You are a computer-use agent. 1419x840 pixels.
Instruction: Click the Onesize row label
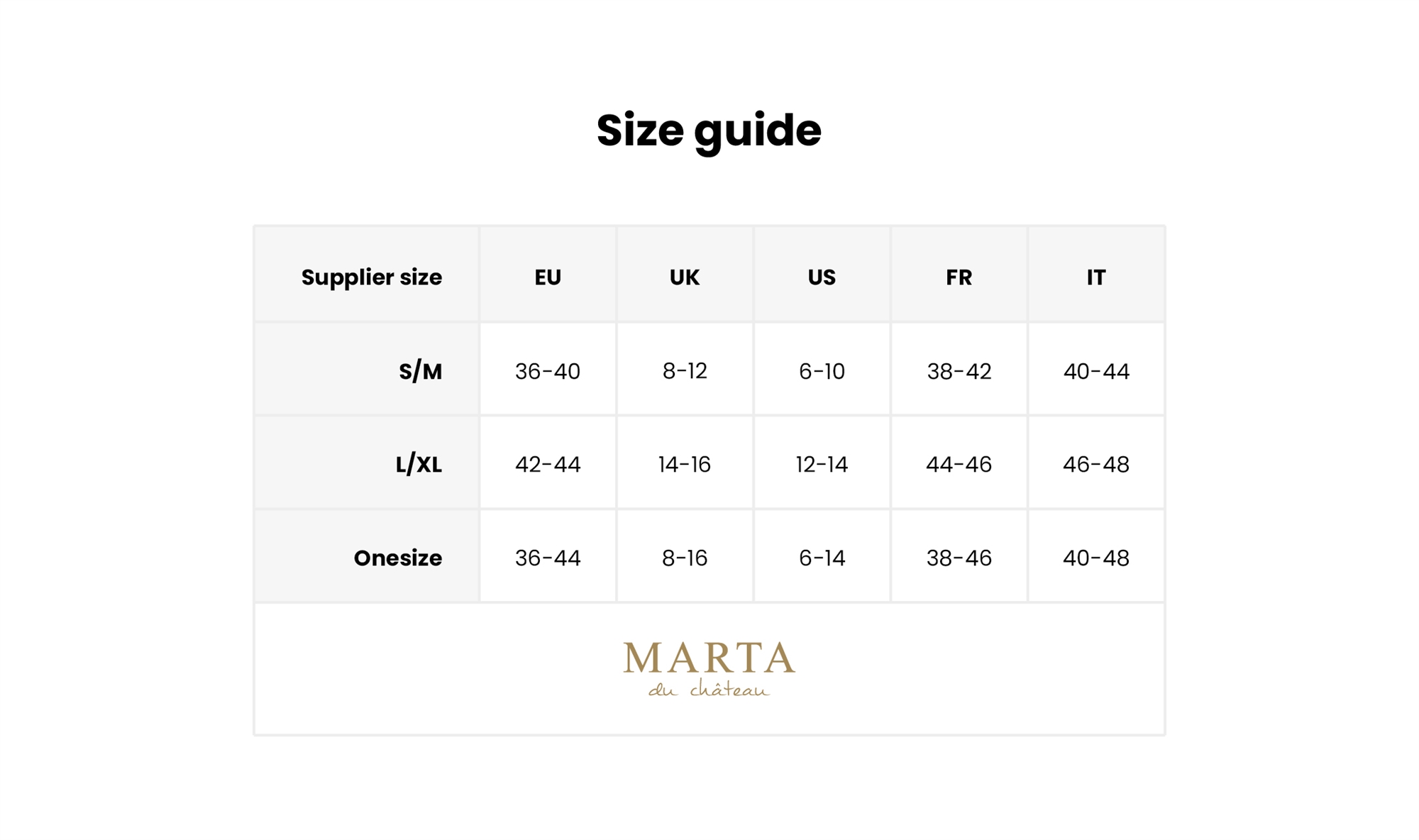click(x=397, y=558)
